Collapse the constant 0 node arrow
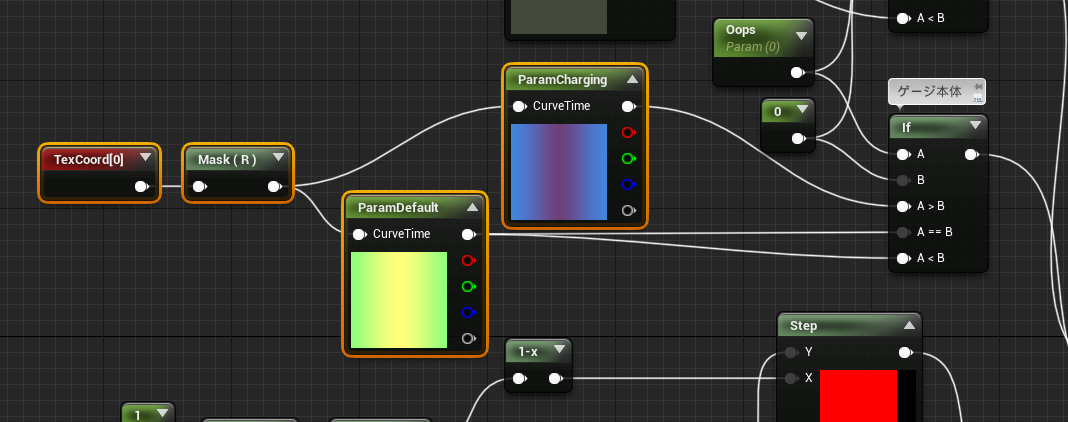1068x422 pixels. pos(801,110)
